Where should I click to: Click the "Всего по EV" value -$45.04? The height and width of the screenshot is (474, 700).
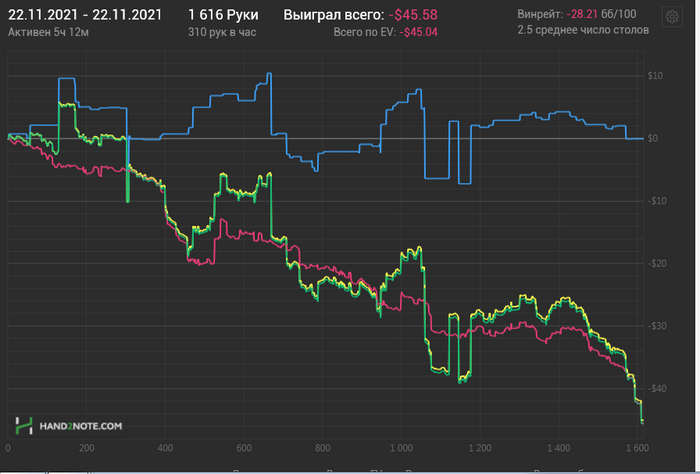[418, 32]
